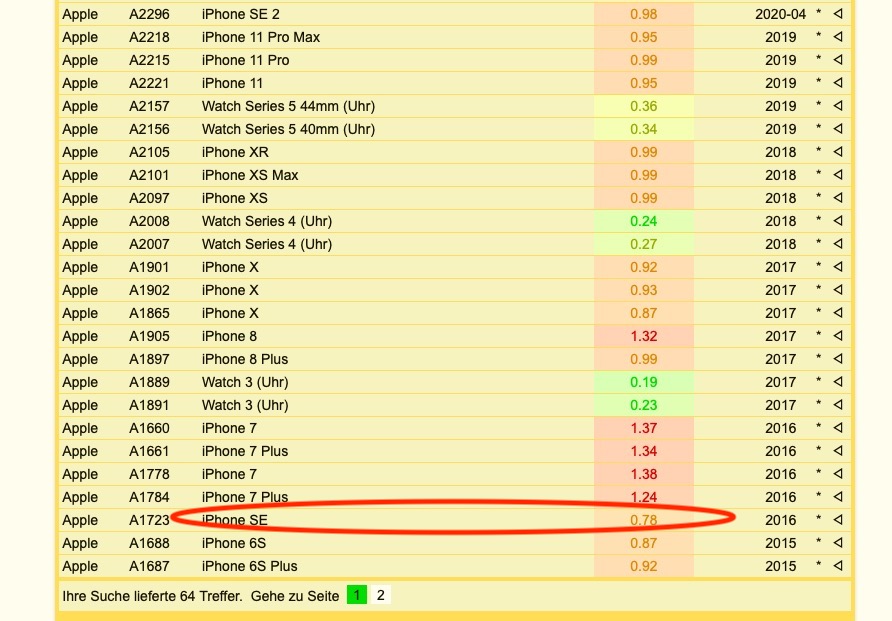
Task: Click the triangle icon in A1865 iPhone X row
Action: coord(838,313)
